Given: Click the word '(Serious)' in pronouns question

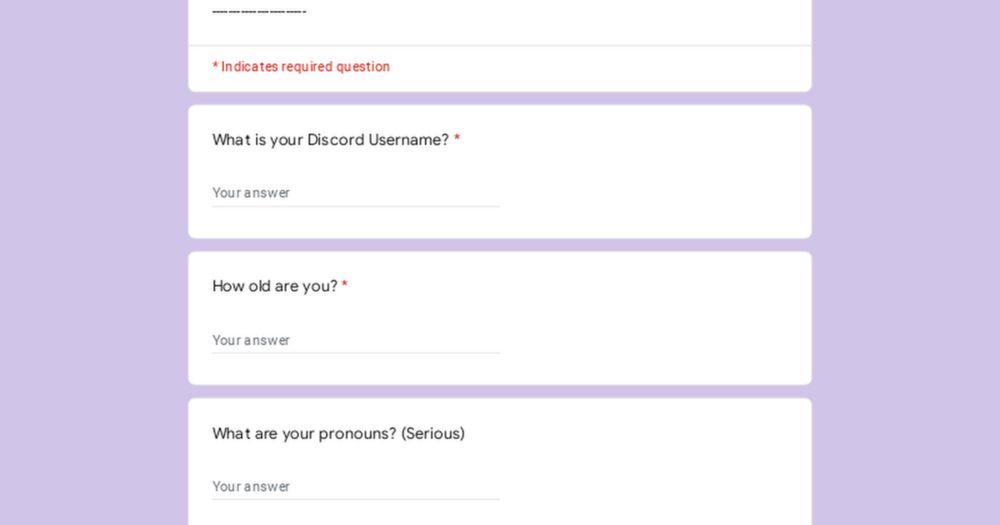Looking at the screenshot, I should pos(433,433).
